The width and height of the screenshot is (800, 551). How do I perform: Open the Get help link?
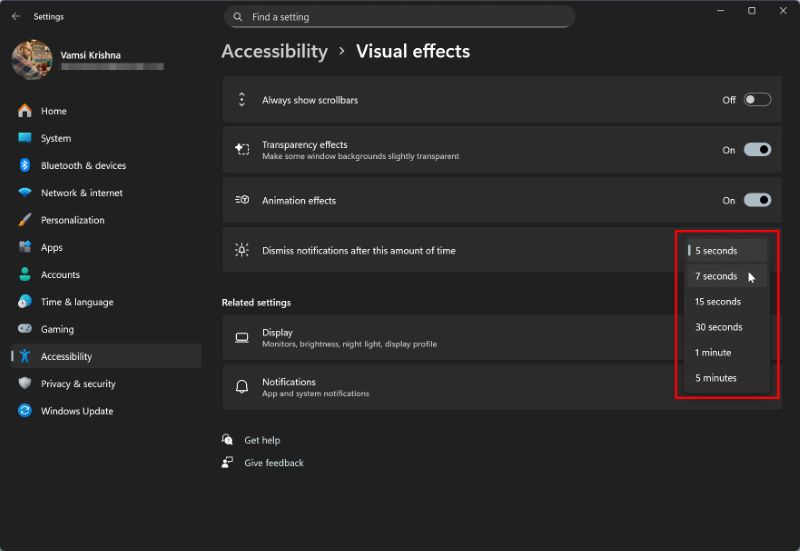pos(262,440)
